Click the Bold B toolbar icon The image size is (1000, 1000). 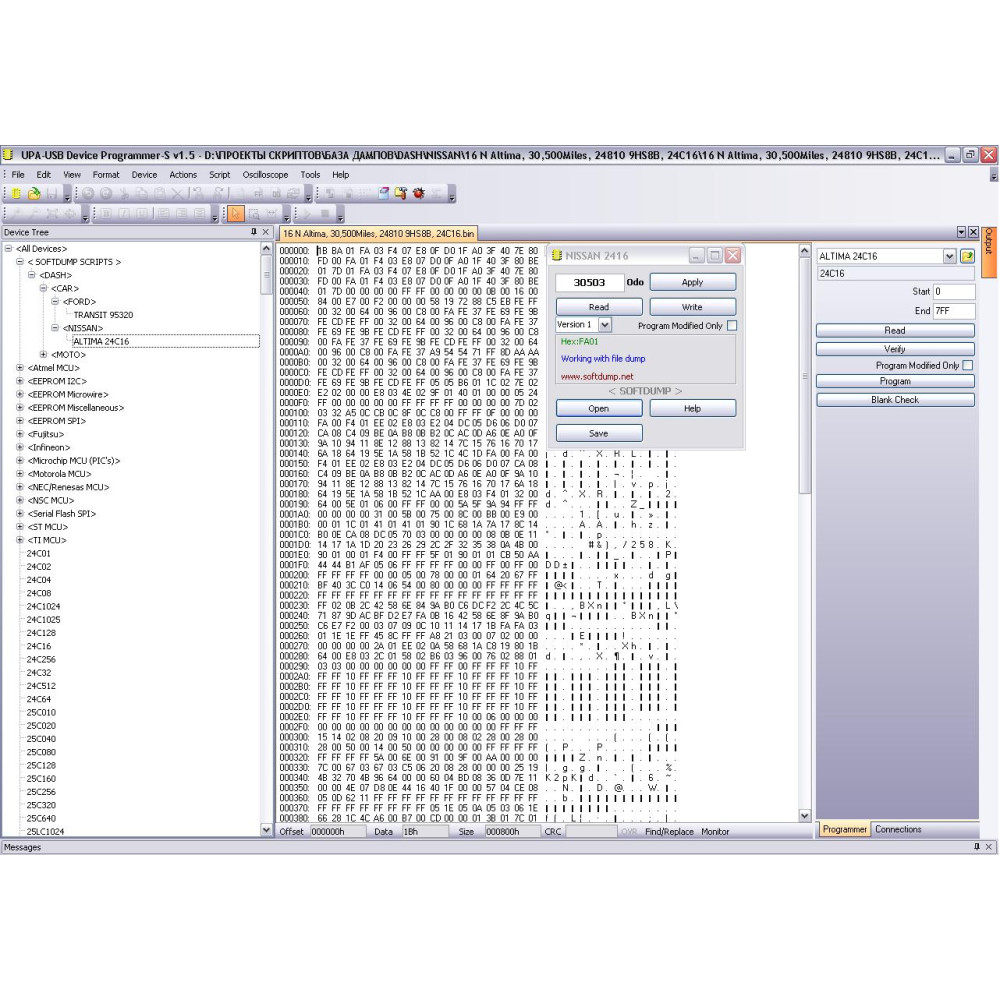click(106, 214)
